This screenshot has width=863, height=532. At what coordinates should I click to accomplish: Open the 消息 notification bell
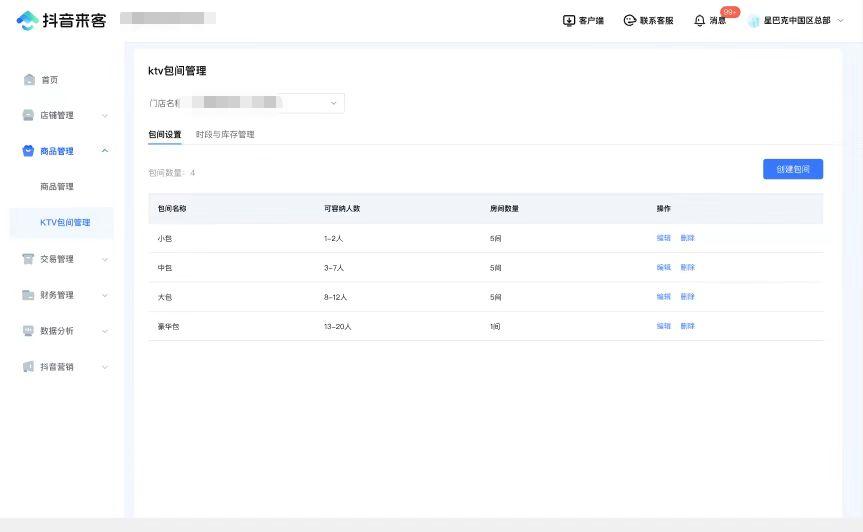(699, 20)
